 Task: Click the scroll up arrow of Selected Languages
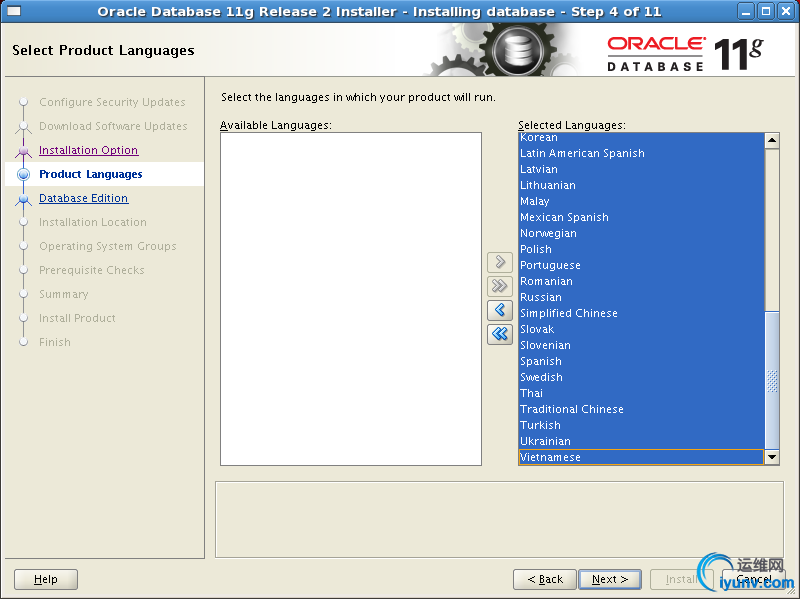tap(772, 140)
